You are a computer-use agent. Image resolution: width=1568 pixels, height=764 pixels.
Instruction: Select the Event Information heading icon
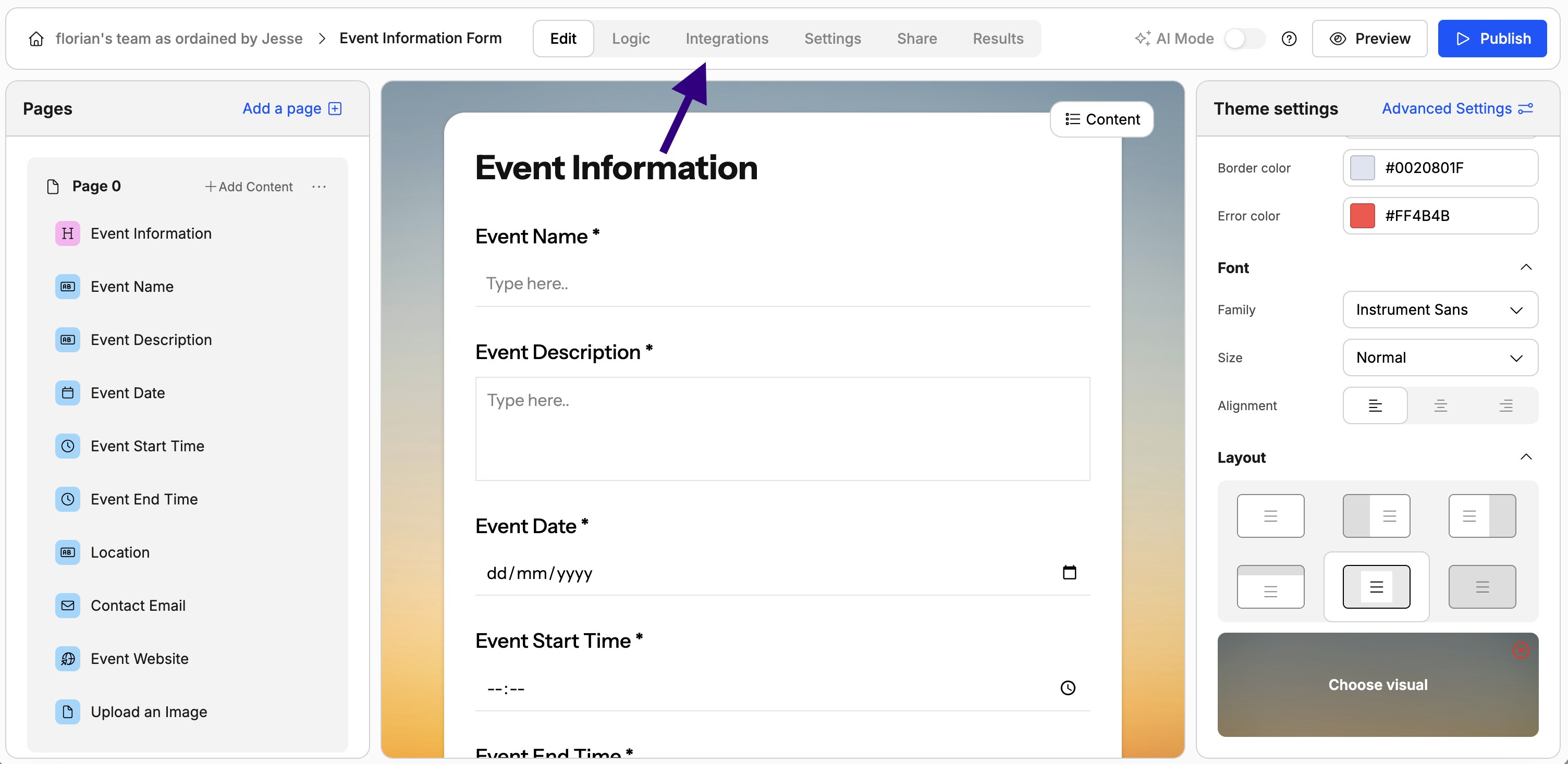[x=68, y=232]
